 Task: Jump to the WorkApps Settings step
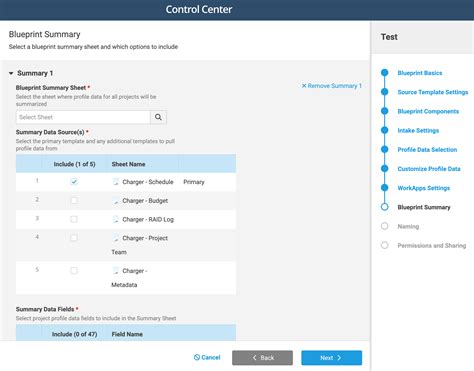pyautogui.click(x=423, y=188)
